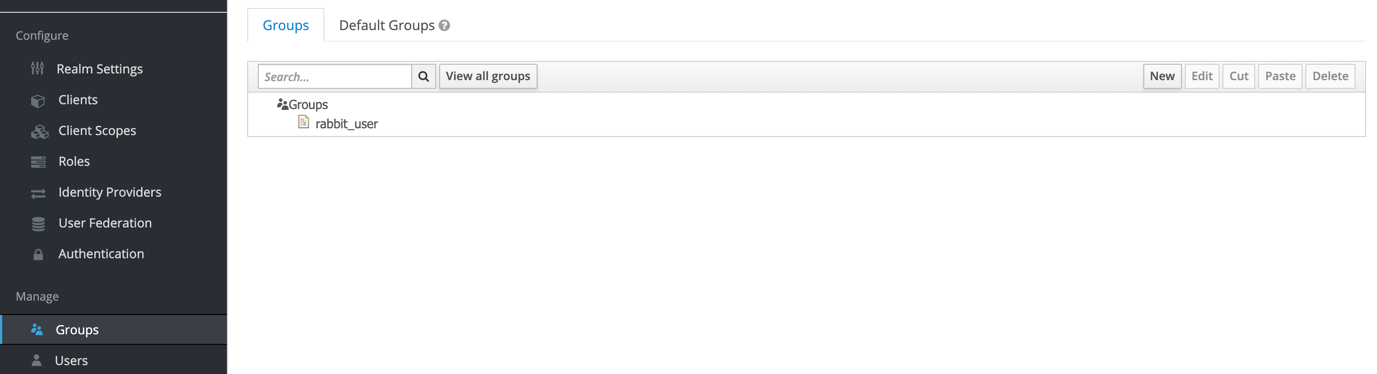The image size is (1377, 374).
Task: Click the Identity Providers arrows icon
Action: [x=38, y=193]
